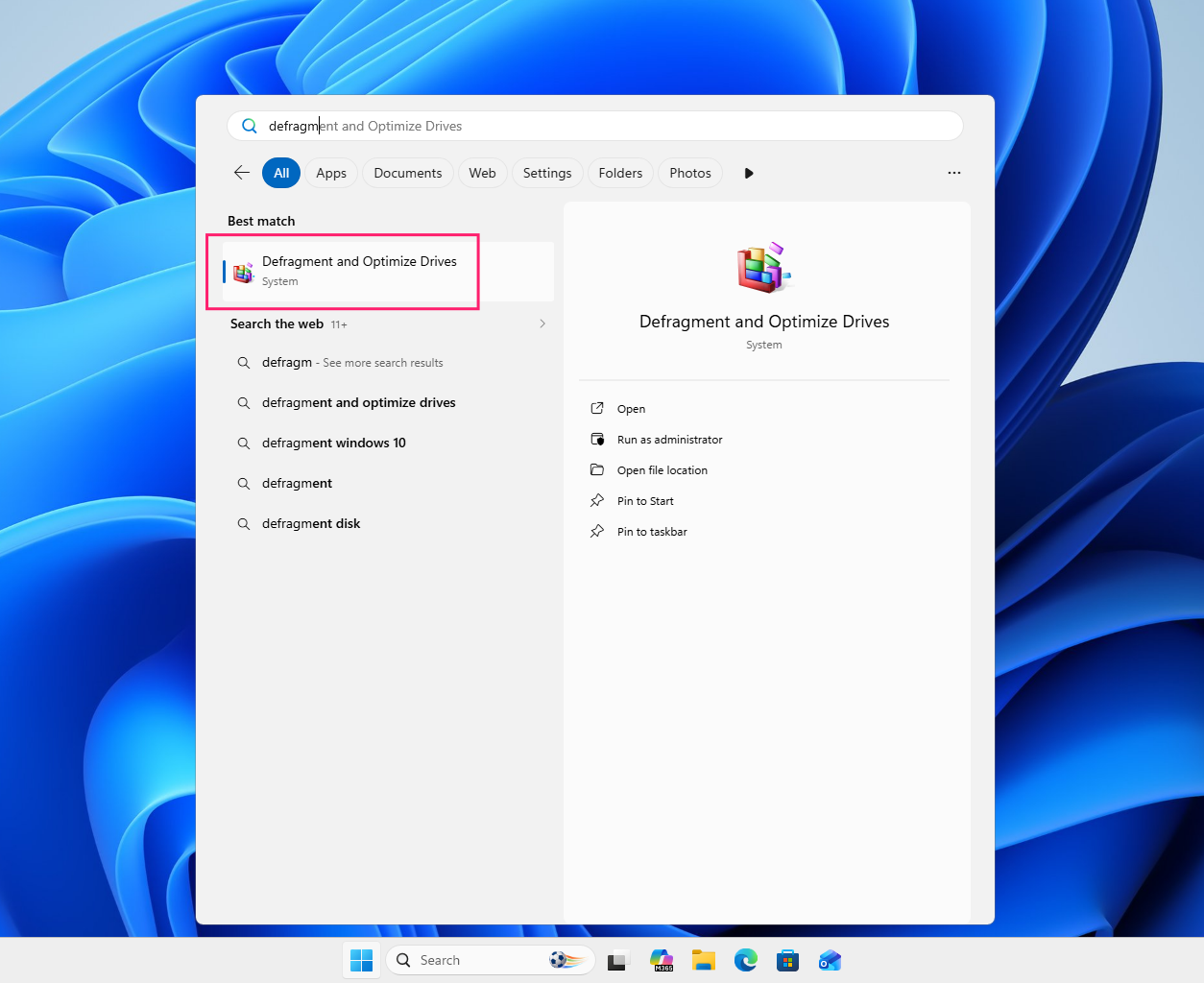Launch Microsoft Edge from the taskbar
This screenshot has height=983, width=1204.
[x=746, y=960]
